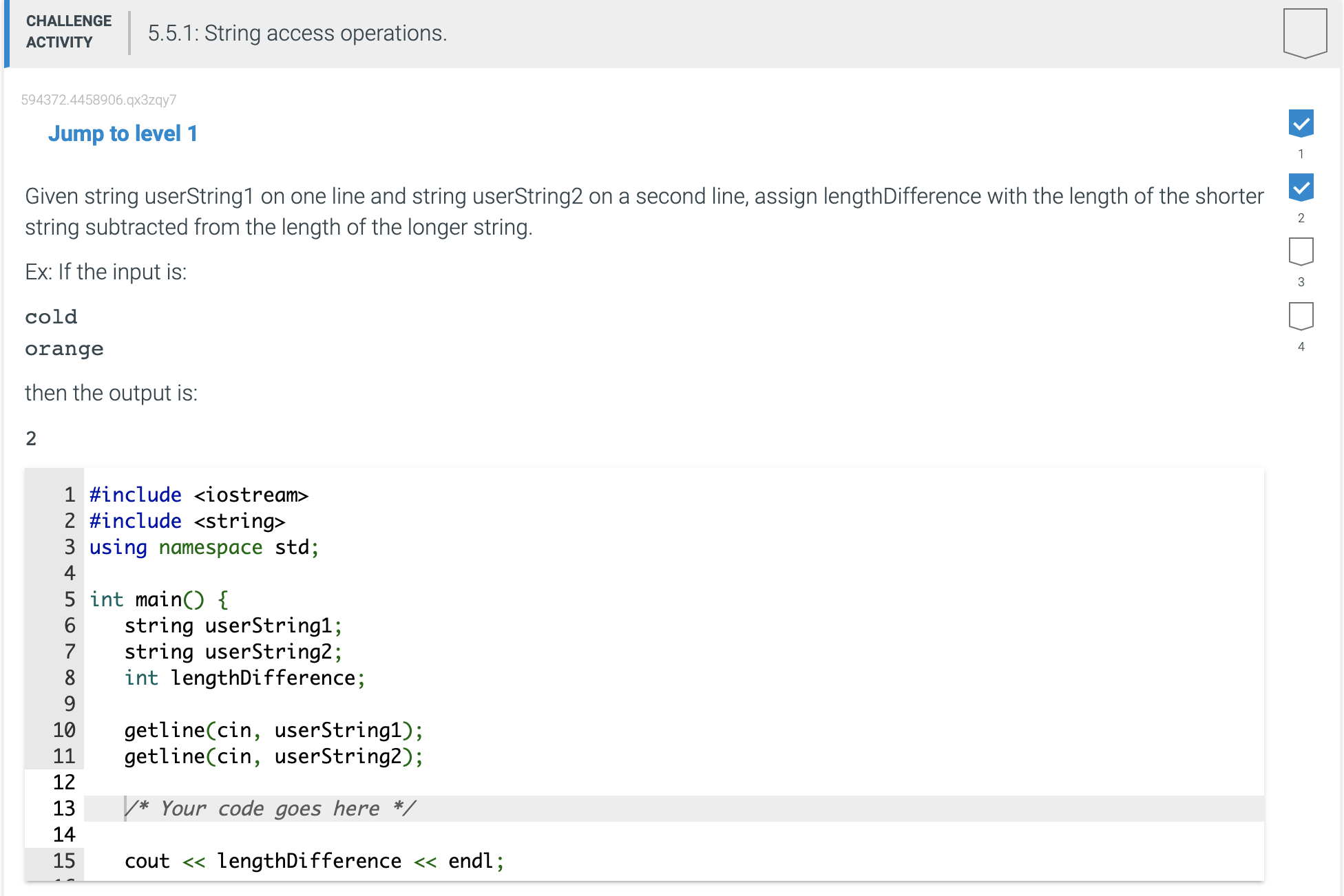Select level 1 completed checkmark badge
Image resolution: width=1344 pixels, height=896 pixels.
click(1300, 124)
